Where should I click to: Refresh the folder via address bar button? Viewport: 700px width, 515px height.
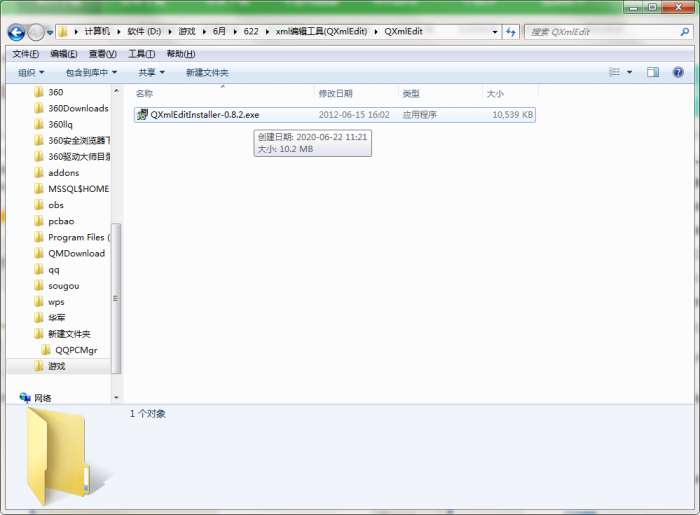click(511, 32)
